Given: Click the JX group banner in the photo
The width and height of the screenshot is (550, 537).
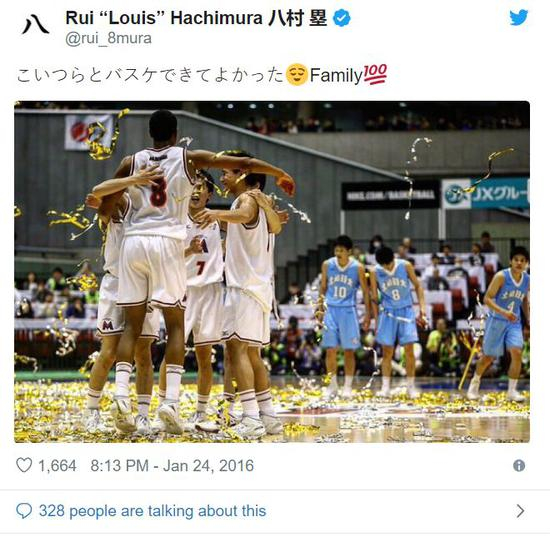Looking at the screenshot, I should click(485, 194).
